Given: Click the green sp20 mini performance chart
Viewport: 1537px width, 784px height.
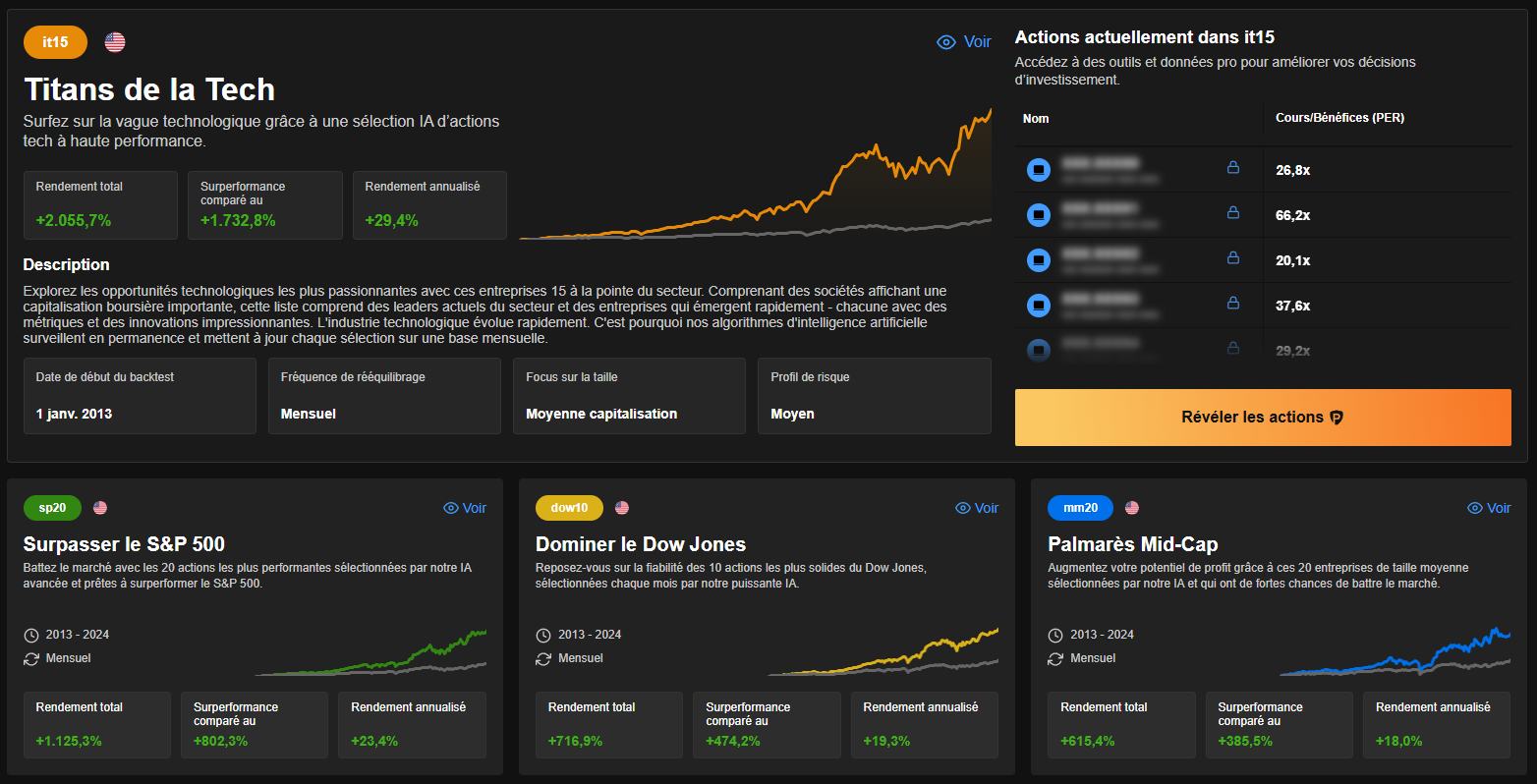Looking at the screenshot, I should point(370,652).
